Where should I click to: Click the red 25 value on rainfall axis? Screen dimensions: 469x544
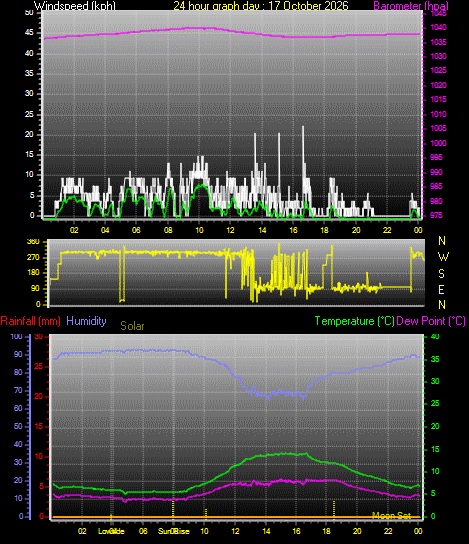pos(39,366)
